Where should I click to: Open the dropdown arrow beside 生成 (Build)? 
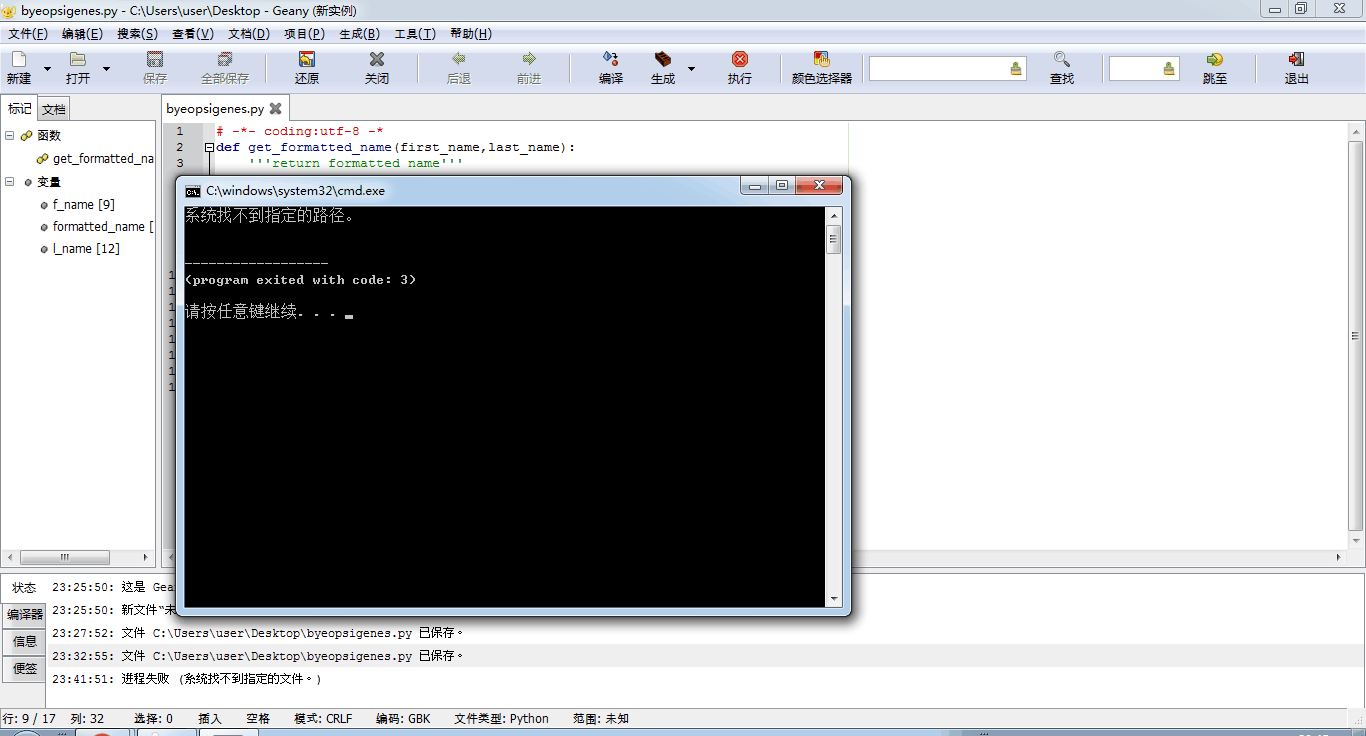[x=691, y=69]
